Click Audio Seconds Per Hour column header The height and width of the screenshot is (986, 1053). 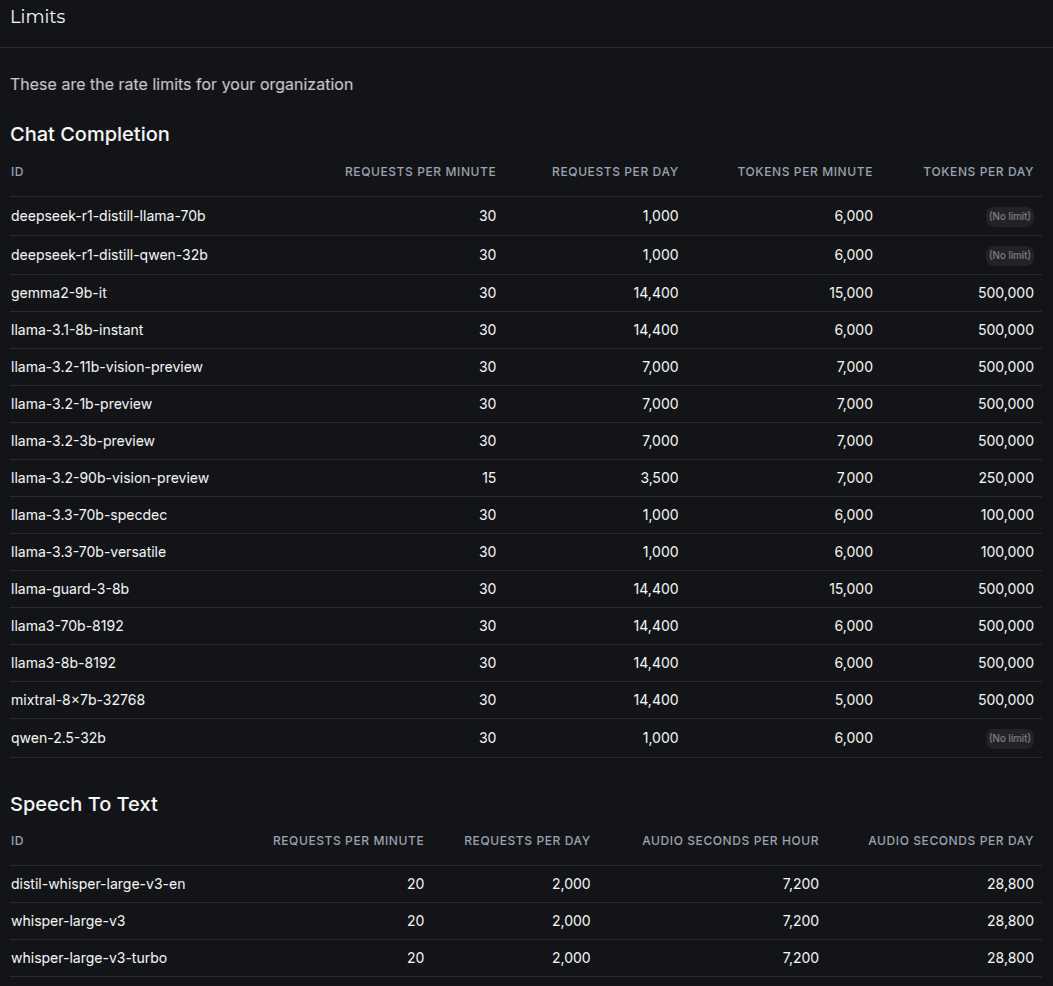(731, 841)
